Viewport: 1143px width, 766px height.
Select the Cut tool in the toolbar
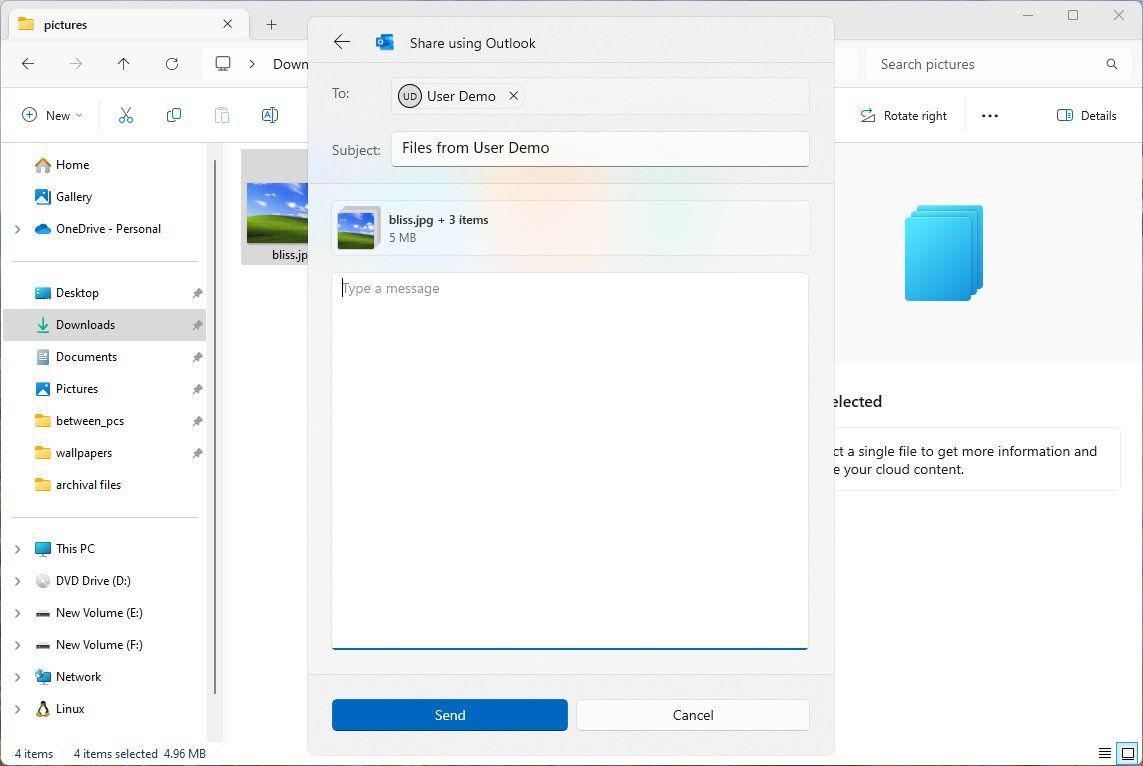tap(126, 115)
